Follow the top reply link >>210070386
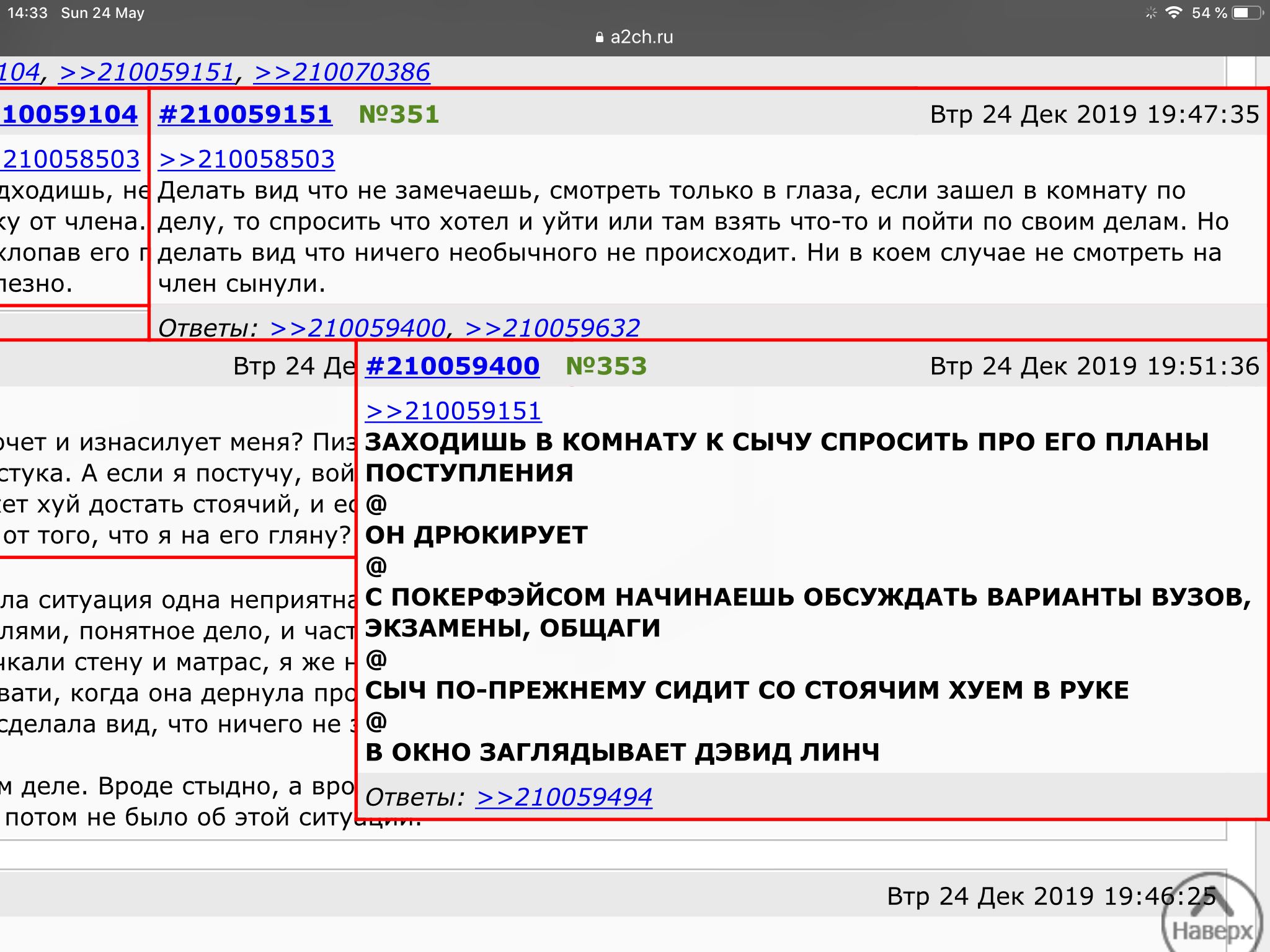Image resolution: width=1270 pixels, height=952 pixels. (x=342, y=73)
